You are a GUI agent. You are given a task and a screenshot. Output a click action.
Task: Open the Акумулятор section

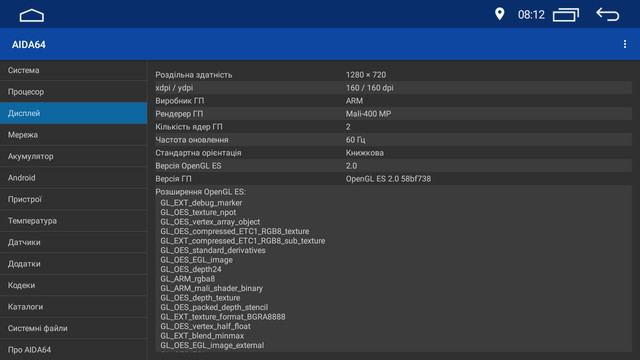[x=73, y=156]
